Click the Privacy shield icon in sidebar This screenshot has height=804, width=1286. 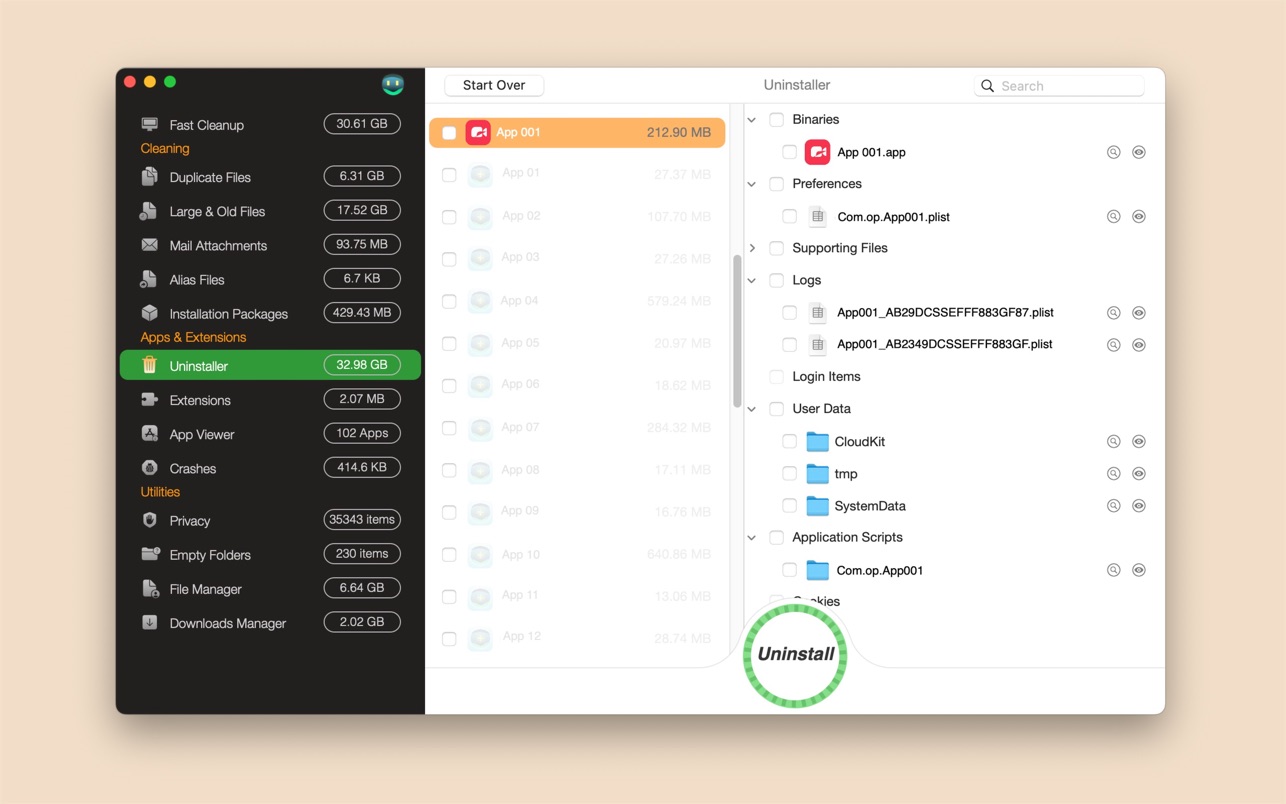(150, 520)
